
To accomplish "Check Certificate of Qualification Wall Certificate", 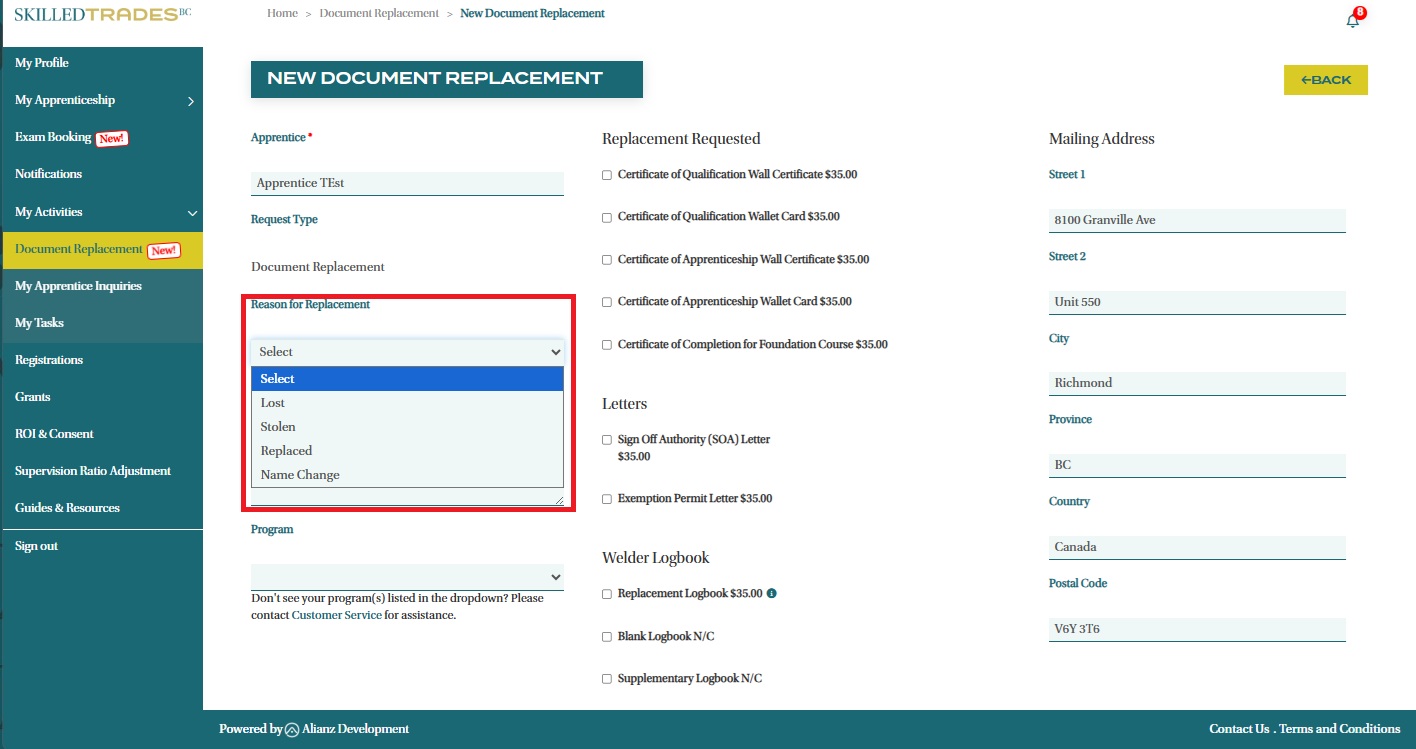I will (x=607, y=175).
